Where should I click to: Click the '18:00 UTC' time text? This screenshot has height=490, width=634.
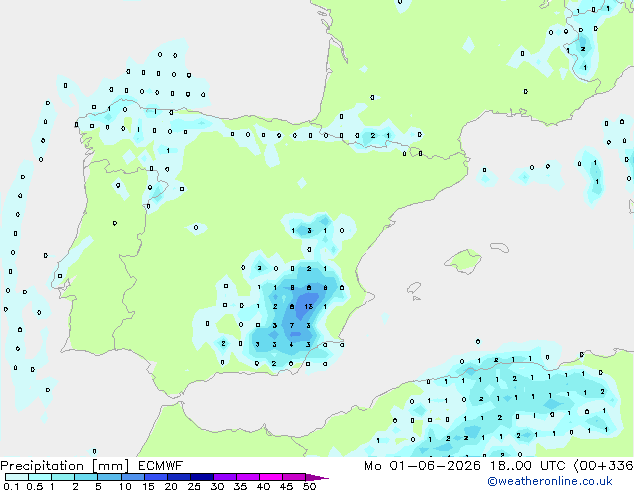coord(528,466)
